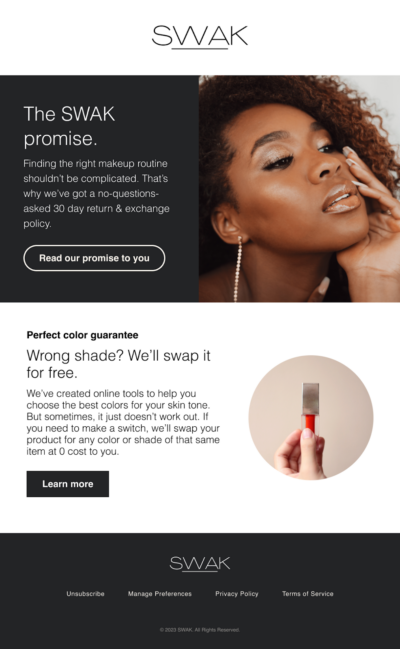Open the Privacy Policy link

(x=237, y=594)
